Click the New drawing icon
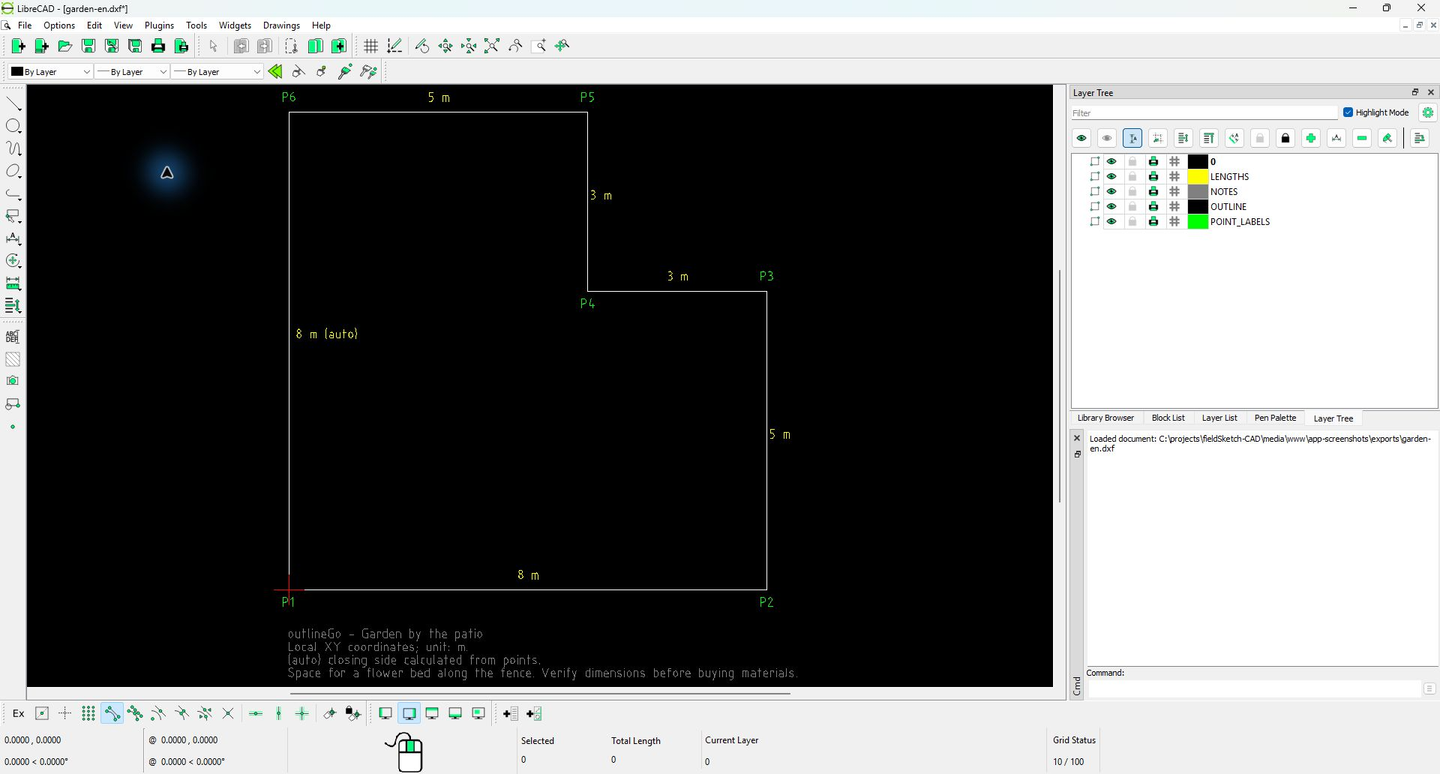This screenshot has width=1440, height=774. pyautogui.click(x=18, y=46)
